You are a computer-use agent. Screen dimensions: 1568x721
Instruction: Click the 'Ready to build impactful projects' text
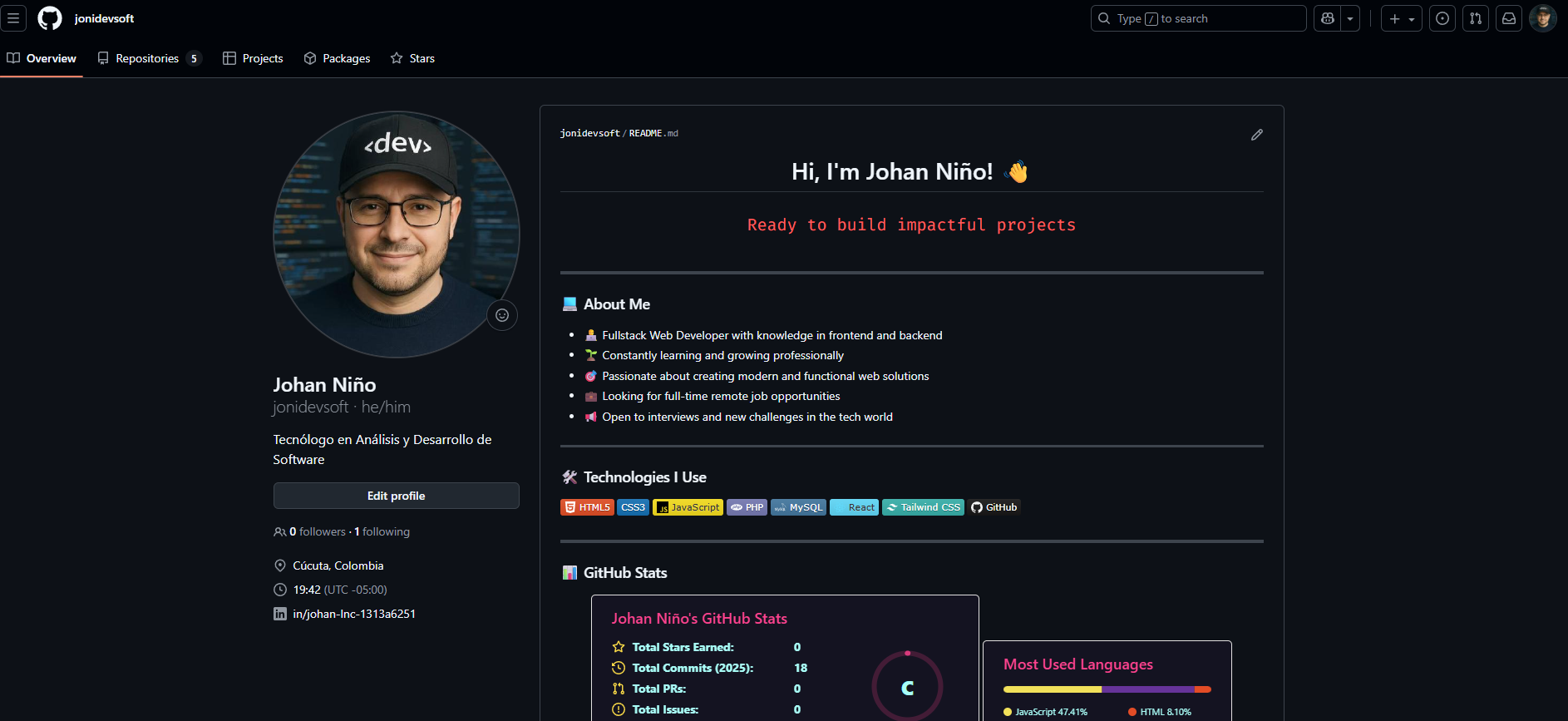click(x=911, y=225)
